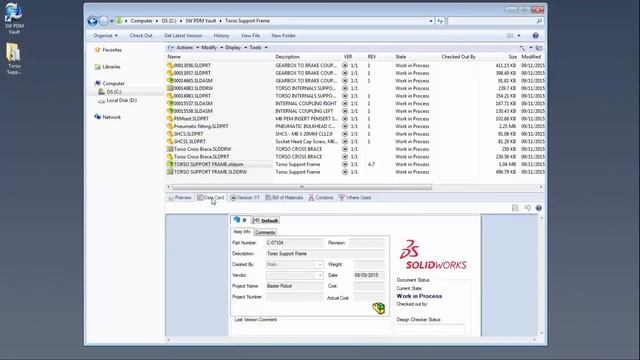Switch to the Contains tab
The height and width of the screenshot is (360, 640).
(x=321, y=198)
